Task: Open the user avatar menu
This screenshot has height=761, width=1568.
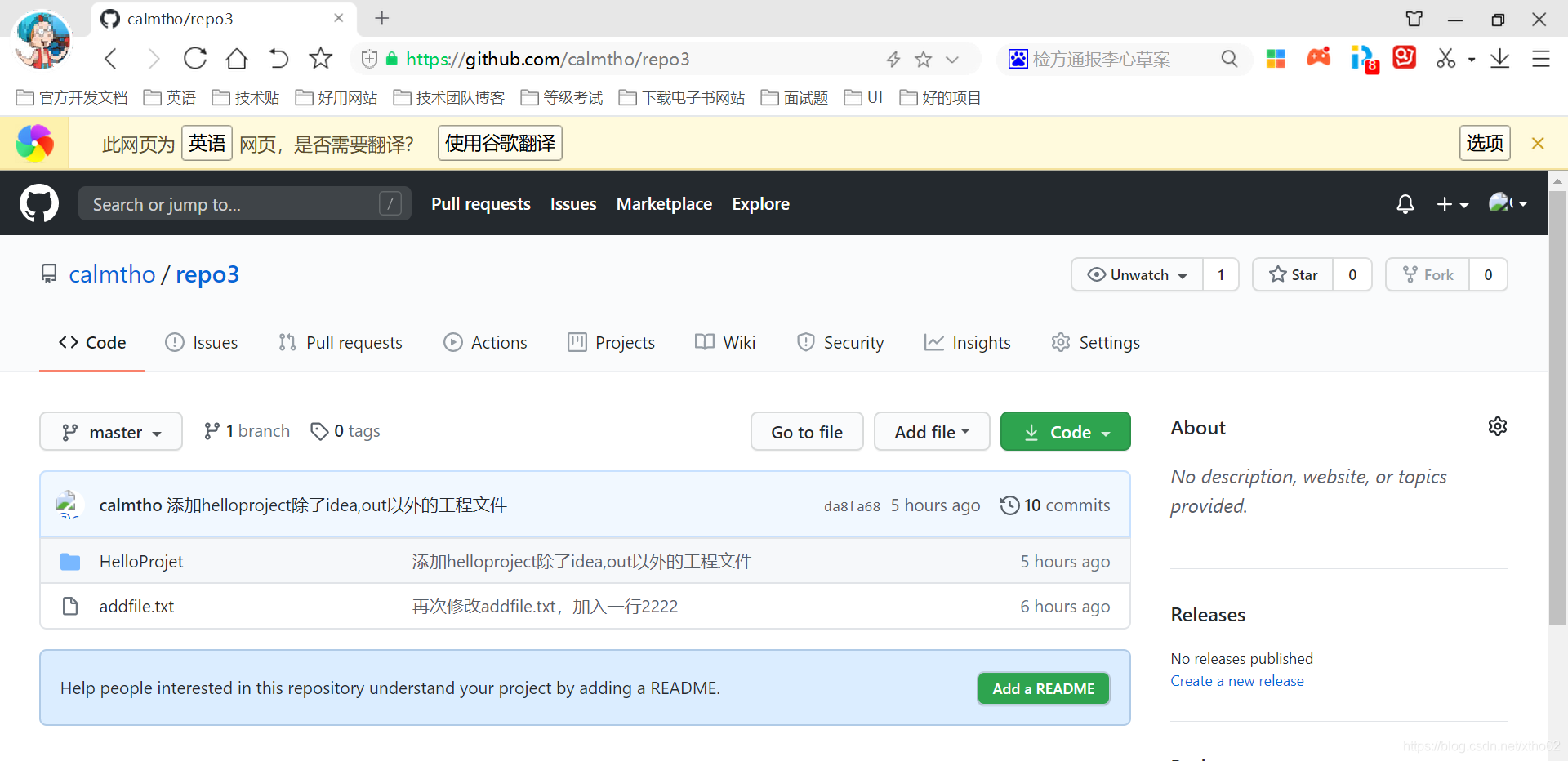Action: point(1508,203)
